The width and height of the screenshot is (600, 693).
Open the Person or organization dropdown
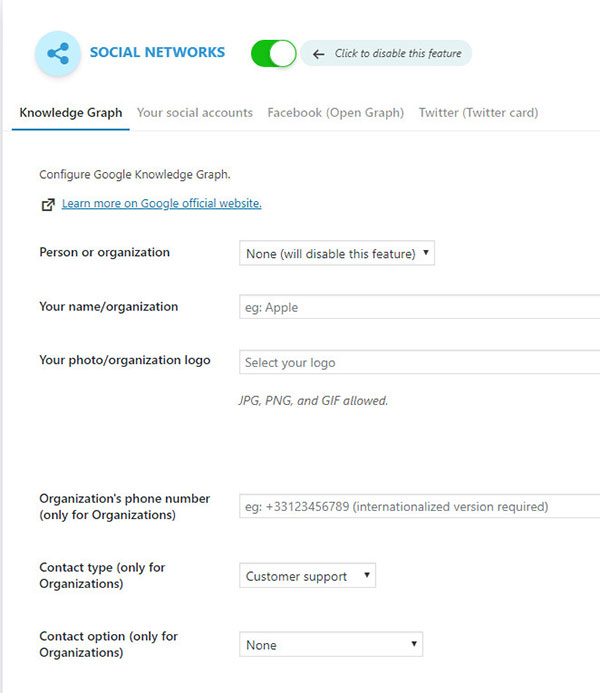coord(338,254)
